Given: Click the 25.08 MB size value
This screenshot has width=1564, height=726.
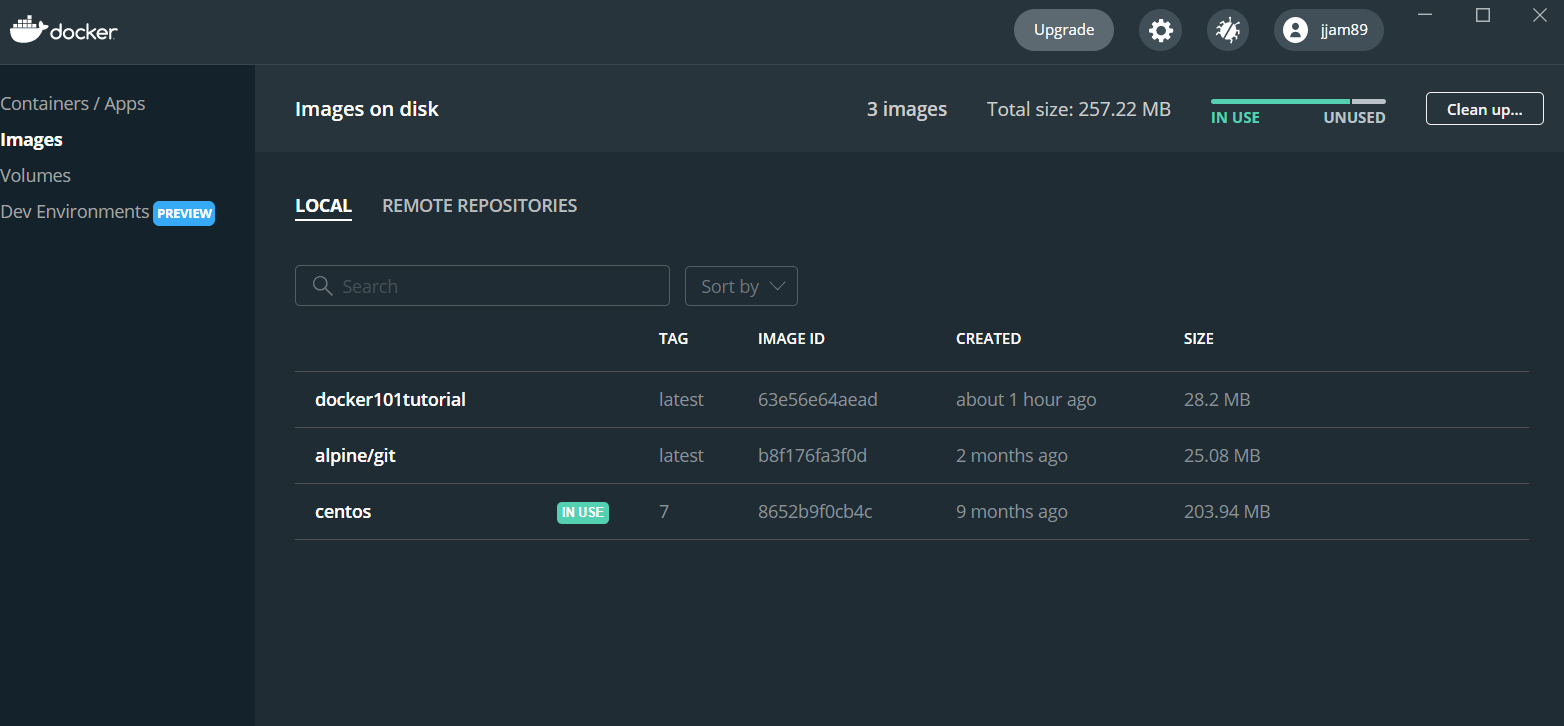Looking at the screenshot, I should coord(1222,456).
